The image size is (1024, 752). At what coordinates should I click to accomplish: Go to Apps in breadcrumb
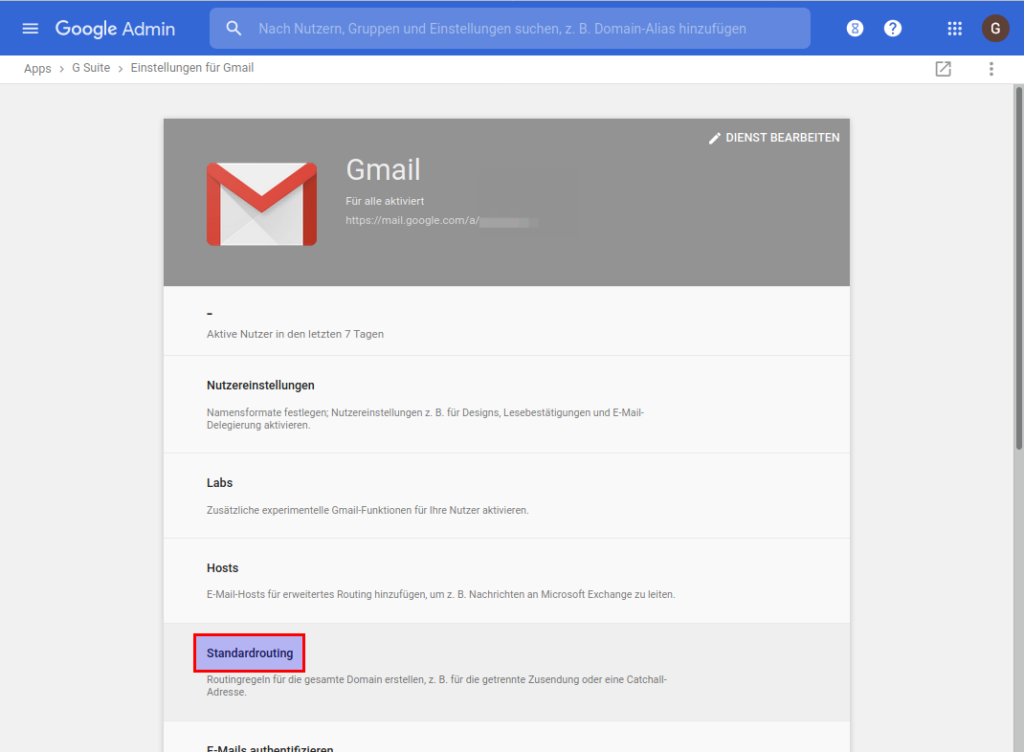click(x=37, y=69)
